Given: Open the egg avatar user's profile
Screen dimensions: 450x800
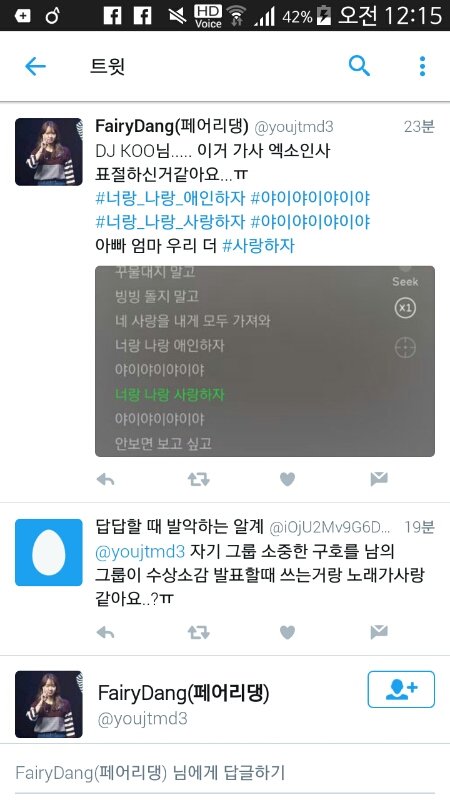Looking at the screenshot, I should tap(48, 552).
